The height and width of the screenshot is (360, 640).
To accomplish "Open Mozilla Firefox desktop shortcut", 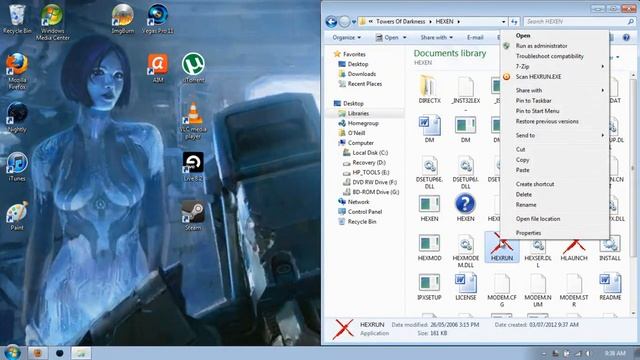I will (x=17, y=71).
